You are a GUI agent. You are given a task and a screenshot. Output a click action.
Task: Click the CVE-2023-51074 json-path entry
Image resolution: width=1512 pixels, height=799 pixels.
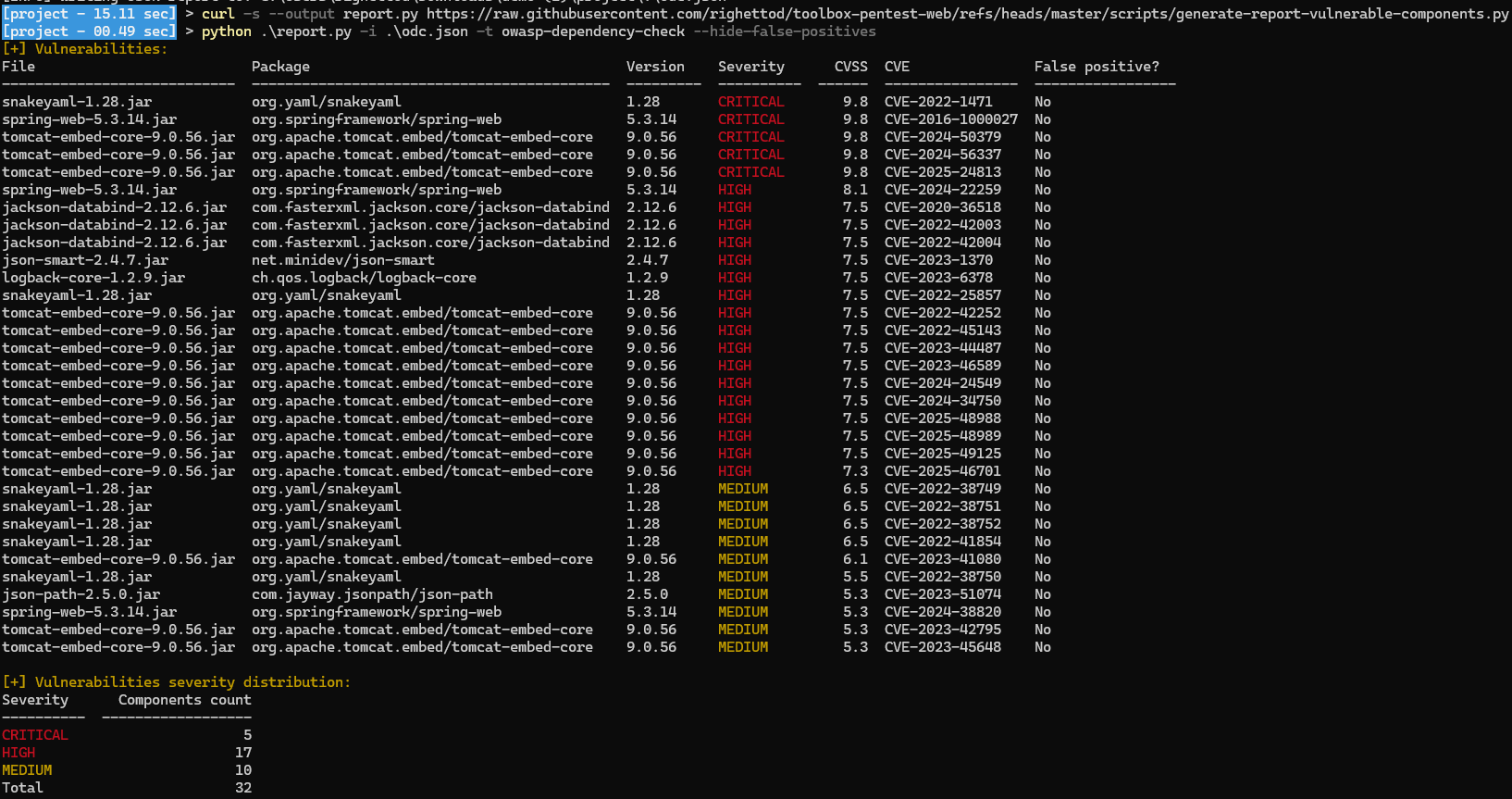pyautogui.click(x=943, y=594)
